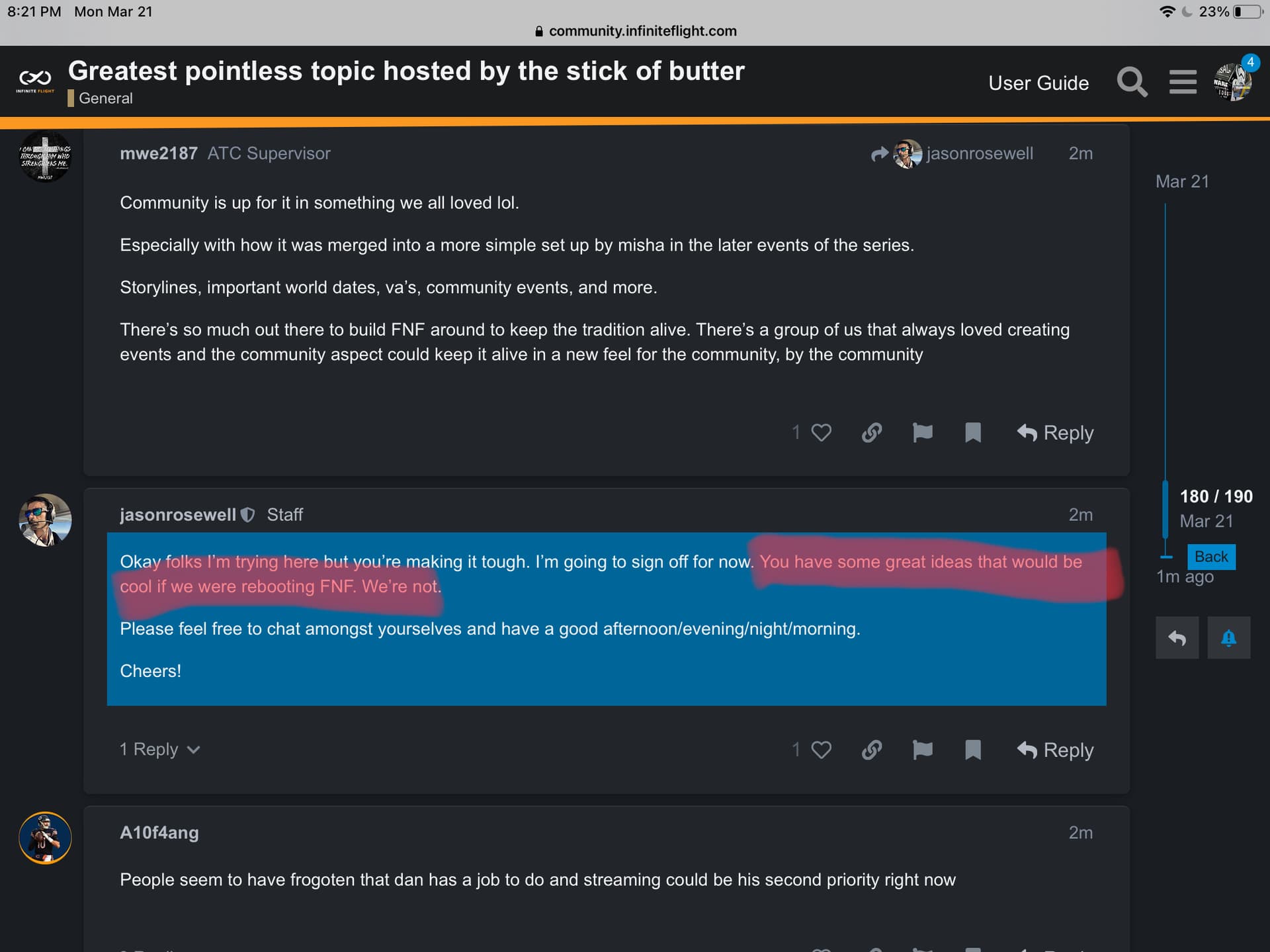Screen dimensions: 1270x952
Task: Like jasonrosewell's post with heart
Action: pos(821,750)
